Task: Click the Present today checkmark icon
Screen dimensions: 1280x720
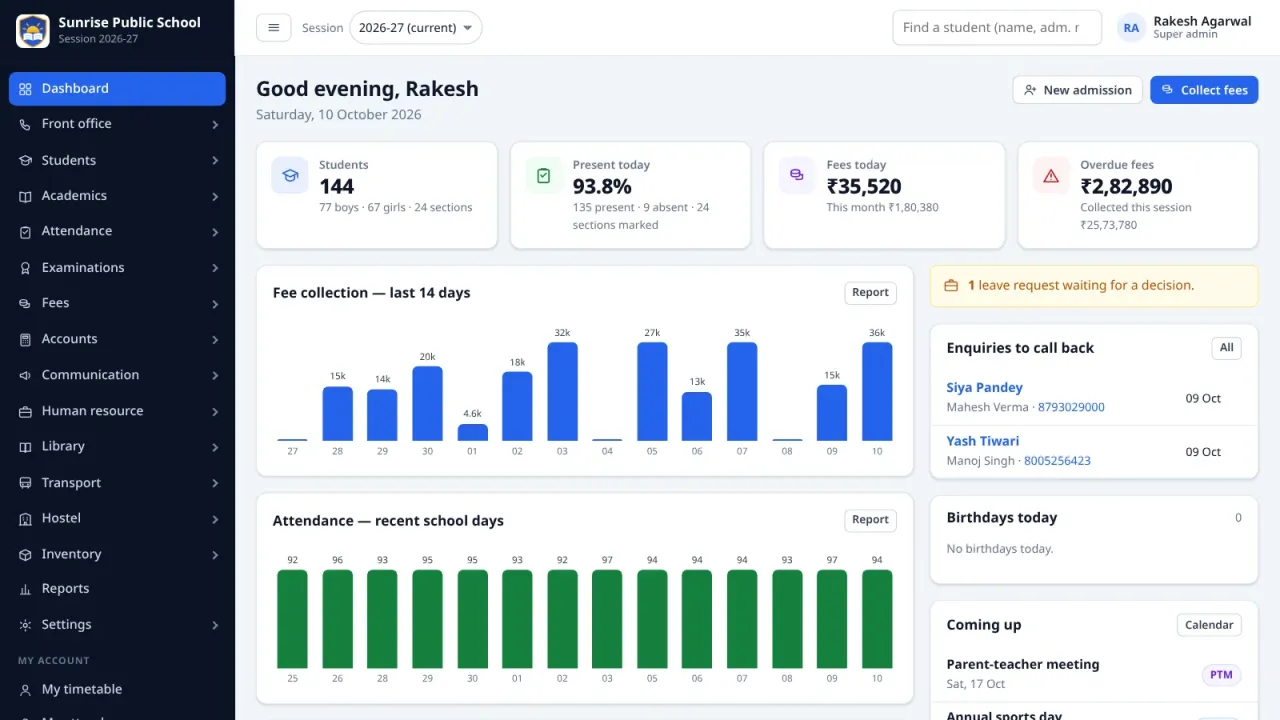Action: pos(543,176)
